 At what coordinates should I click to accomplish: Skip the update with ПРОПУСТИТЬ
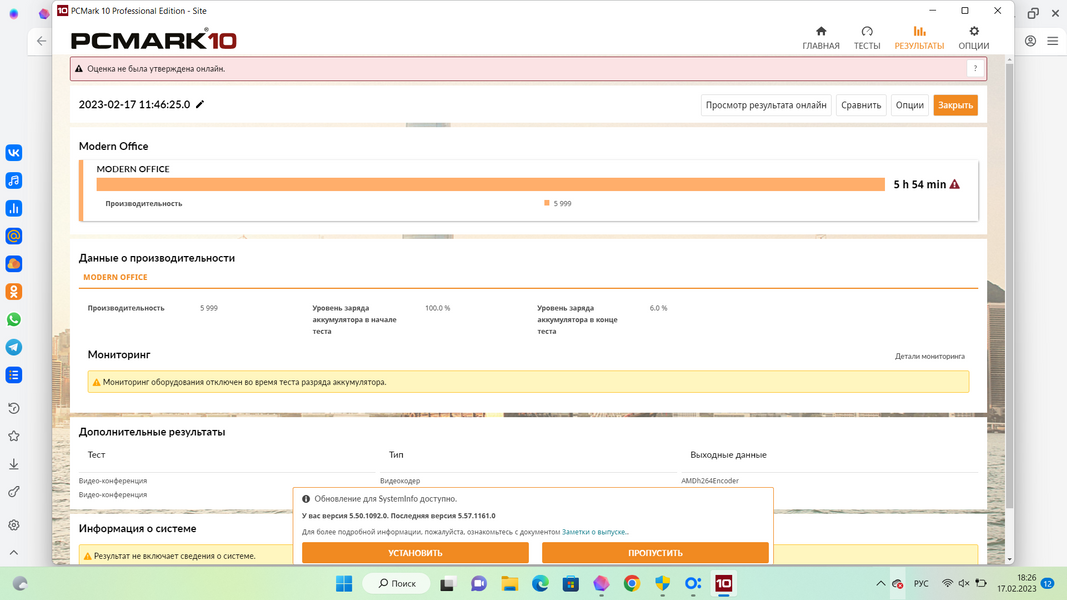[x=655, y=553]
